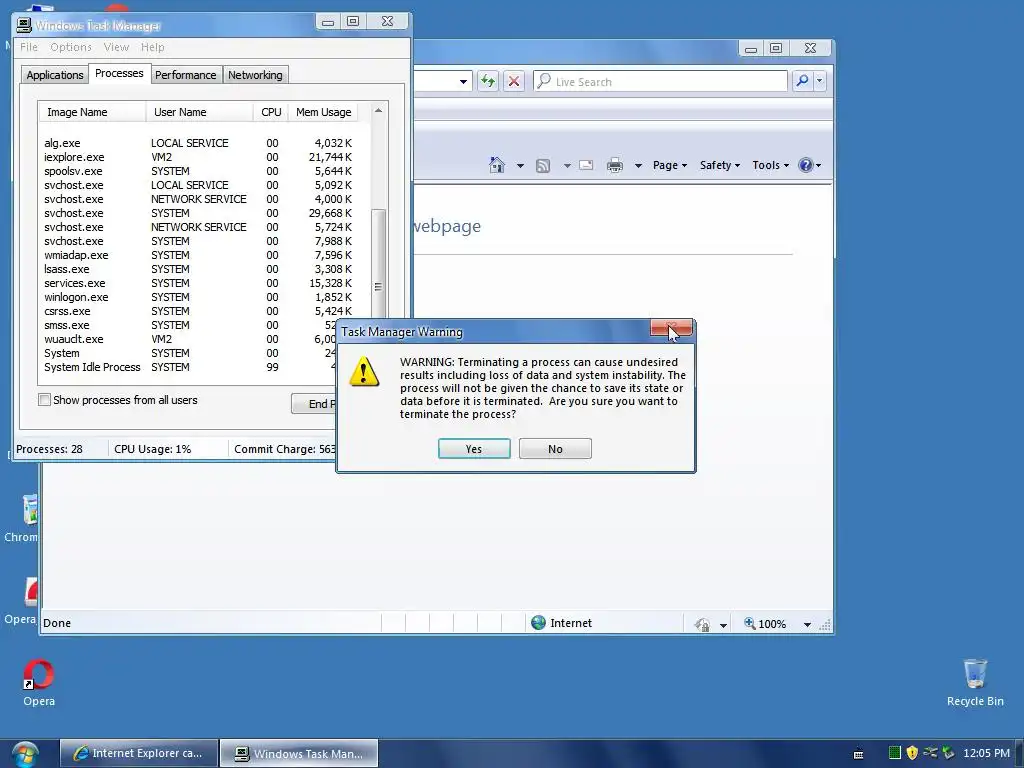The image size is (1024, 768).
Task: Open Task Manager Options menu
Action: [71, 47]
